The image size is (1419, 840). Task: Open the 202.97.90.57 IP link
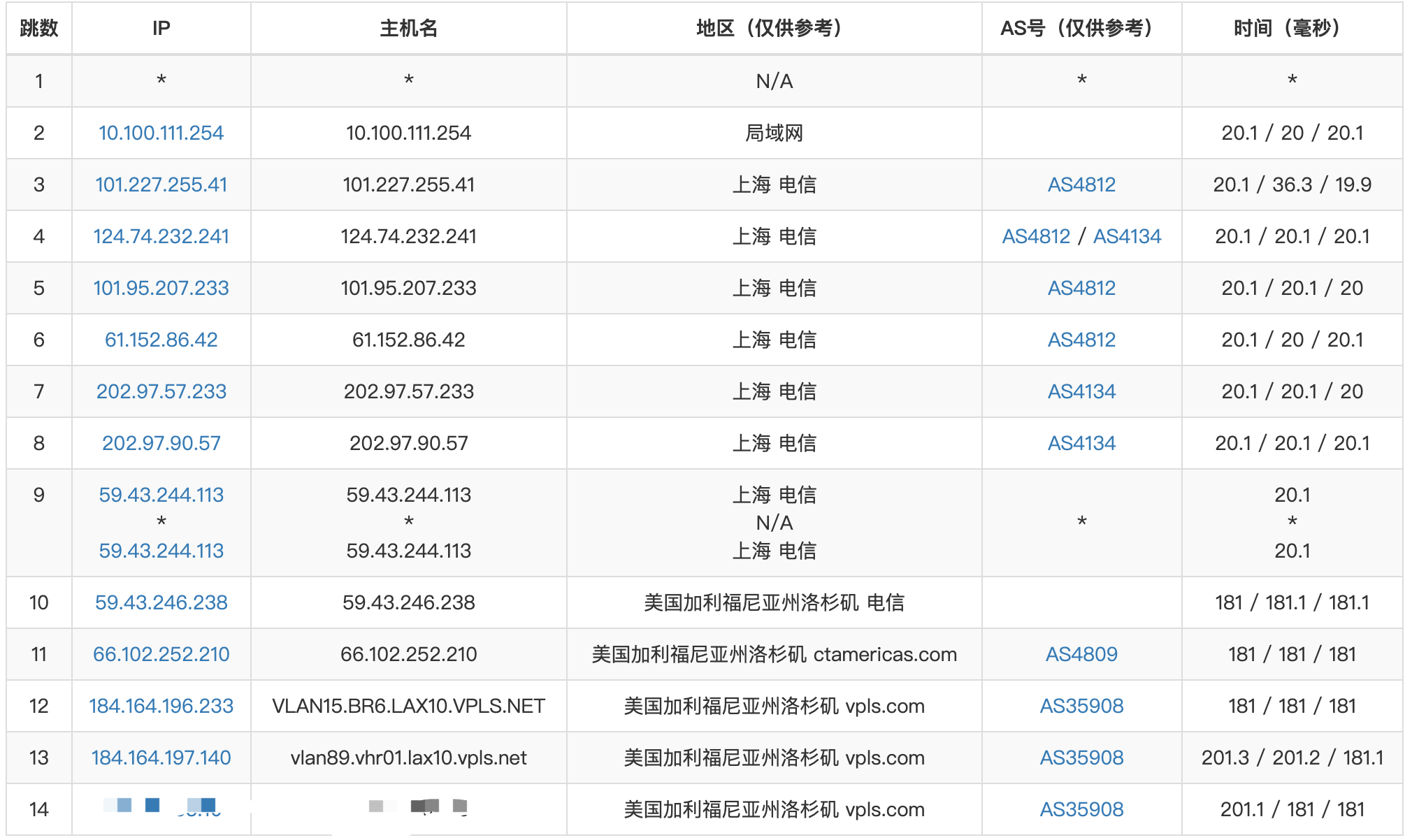(x=161, y=443)
